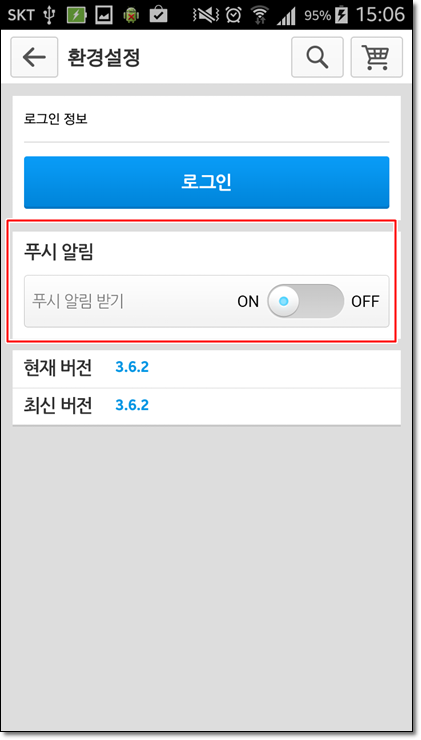Select the ON label of push switch

pyautogui.click(x=248, y=301)
